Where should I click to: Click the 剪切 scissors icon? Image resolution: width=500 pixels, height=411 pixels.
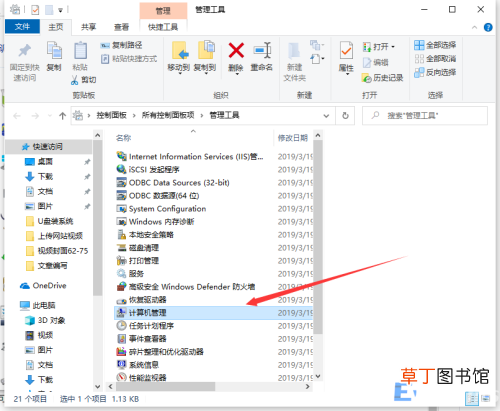(x=75, y=80)
